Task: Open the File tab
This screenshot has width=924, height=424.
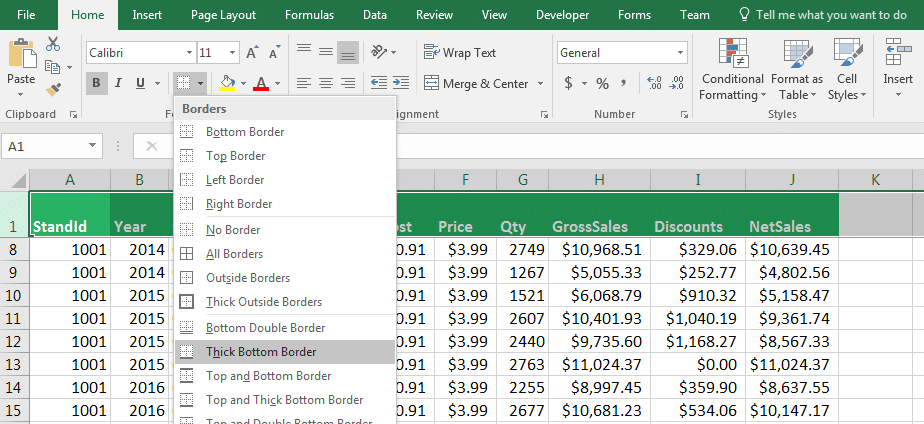Action: point(26,15)
